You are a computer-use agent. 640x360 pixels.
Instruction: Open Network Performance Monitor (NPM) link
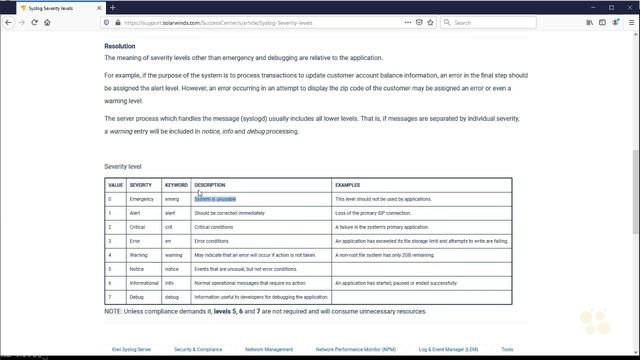356,349
